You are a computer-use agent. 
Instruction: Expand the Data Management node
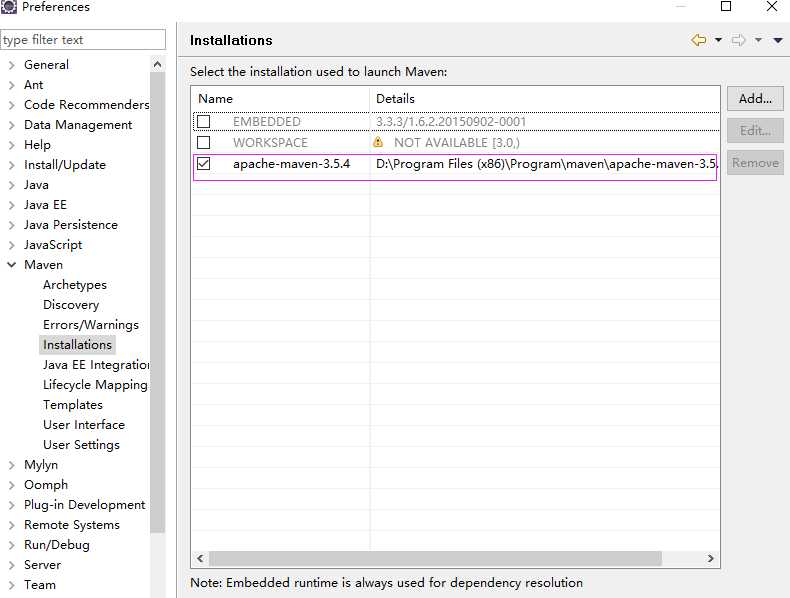click(x=12, y=125)
